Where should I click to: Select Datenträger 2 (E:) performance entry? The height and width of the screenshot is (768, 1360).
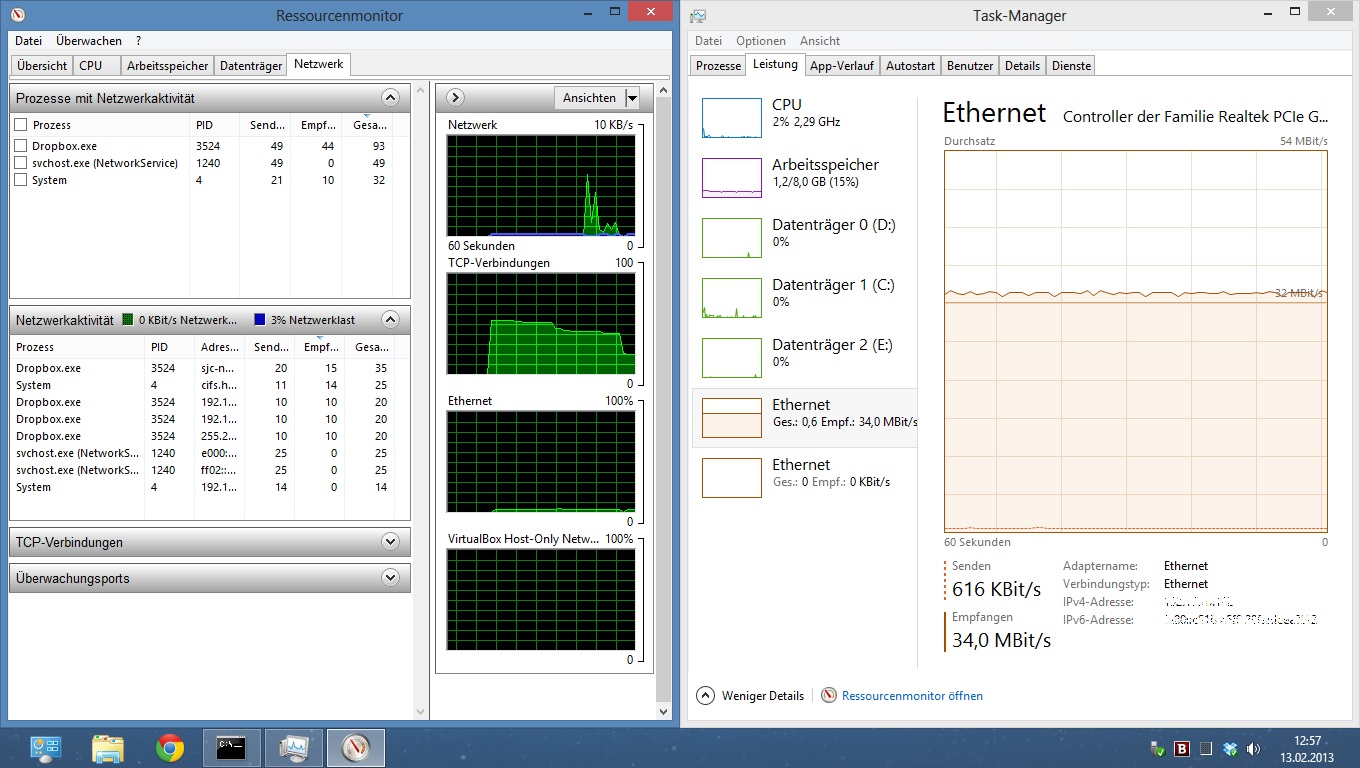(x=804, y=358)
